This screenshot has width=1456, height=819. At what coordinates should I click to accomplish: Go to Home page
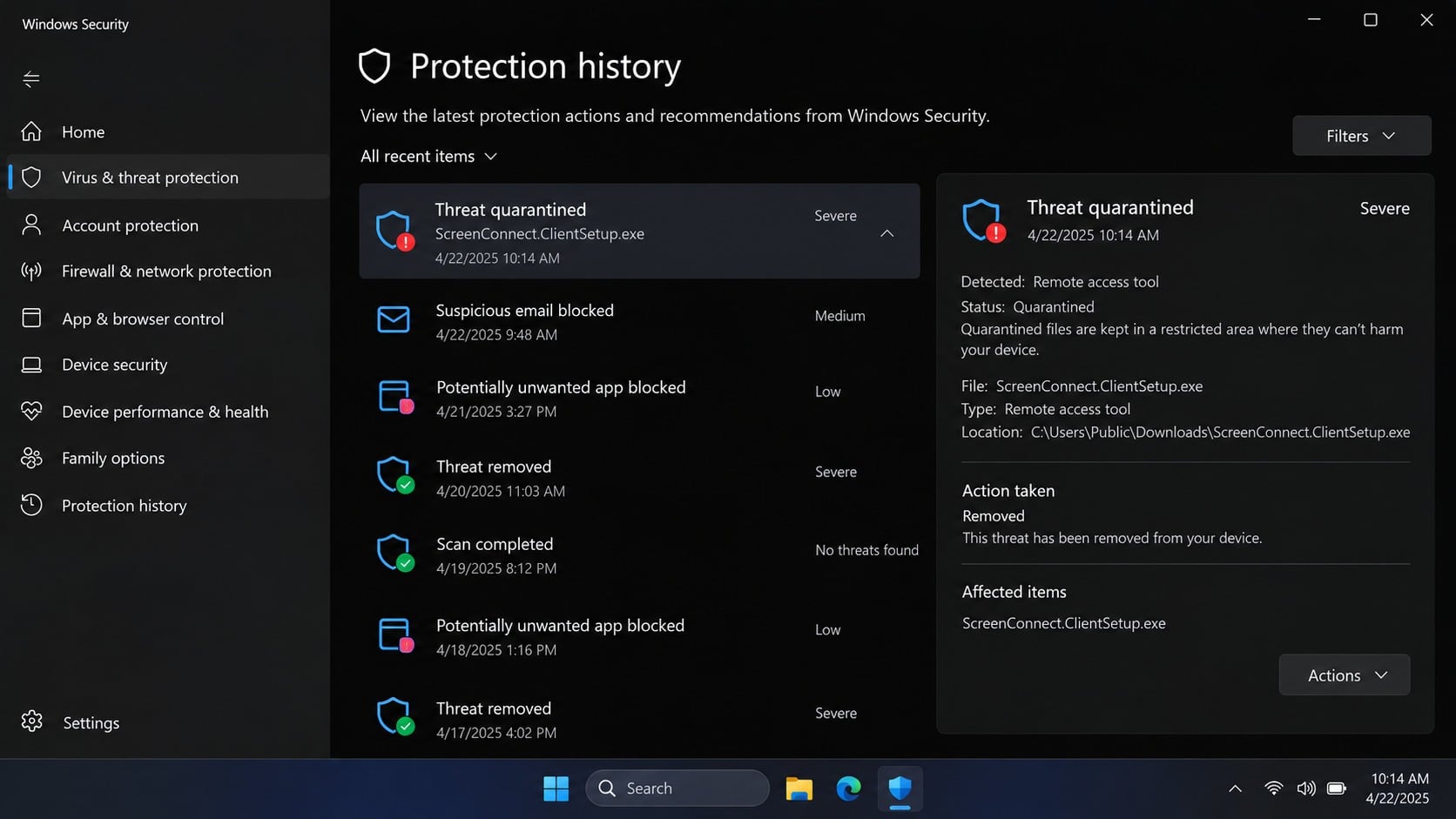click(x=168, y=131)
